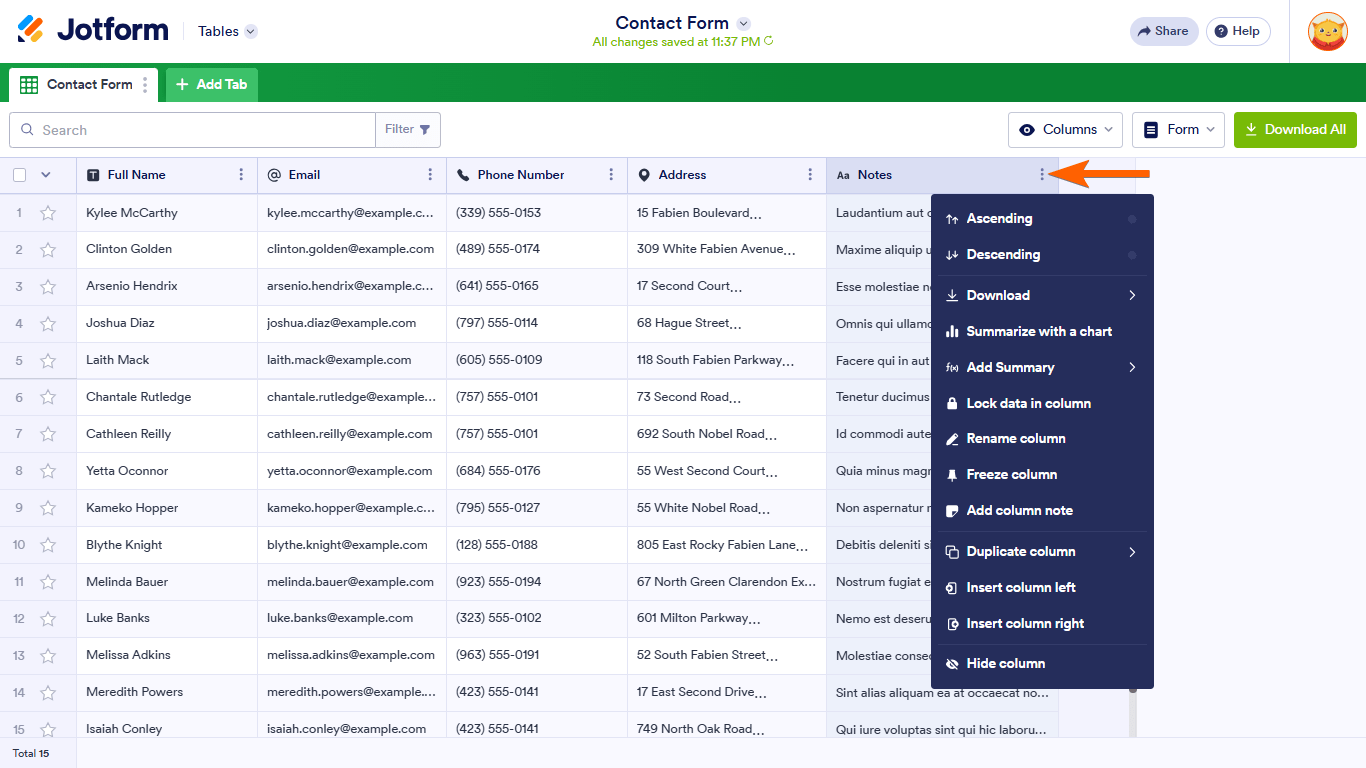Click Contact Form tab options dots

tap(145, 85)
